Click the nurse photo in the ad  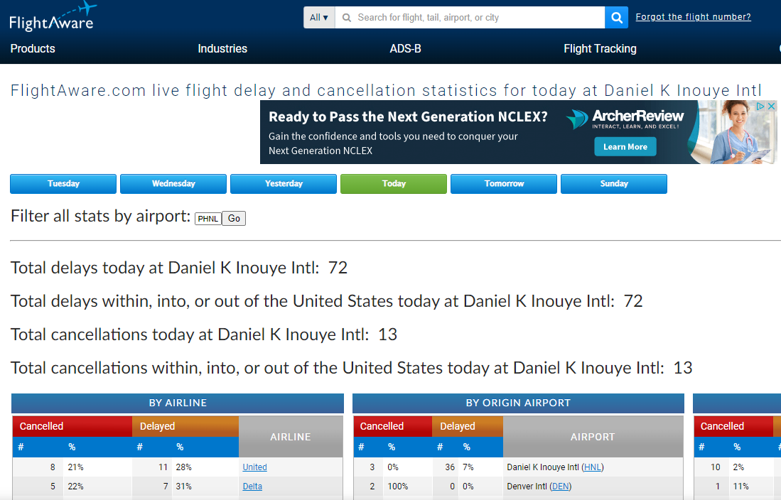[736, 132]
